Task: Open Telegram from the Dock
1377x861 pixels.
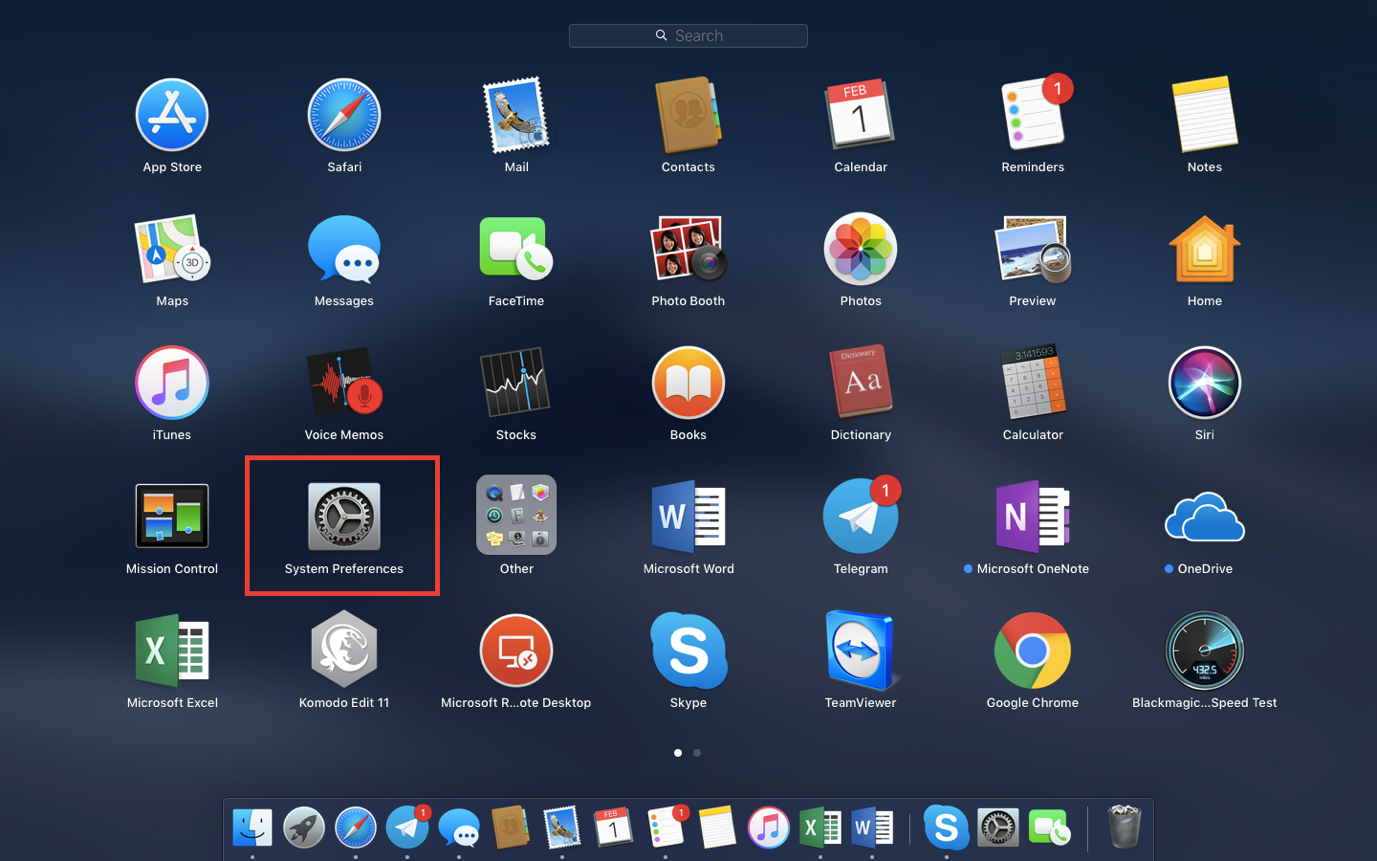Action: [408, 827]
